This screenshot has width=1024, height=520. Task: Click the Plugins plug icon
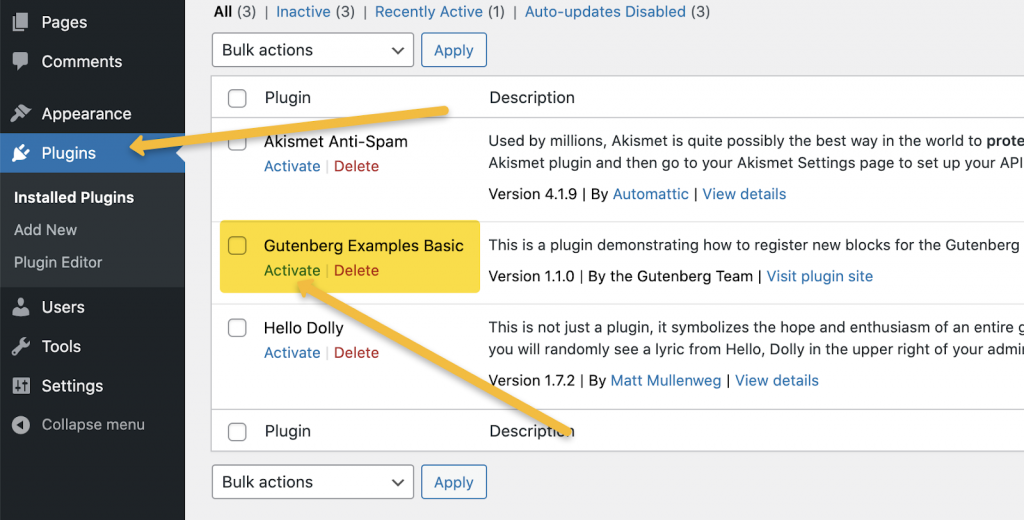(21, 153)
